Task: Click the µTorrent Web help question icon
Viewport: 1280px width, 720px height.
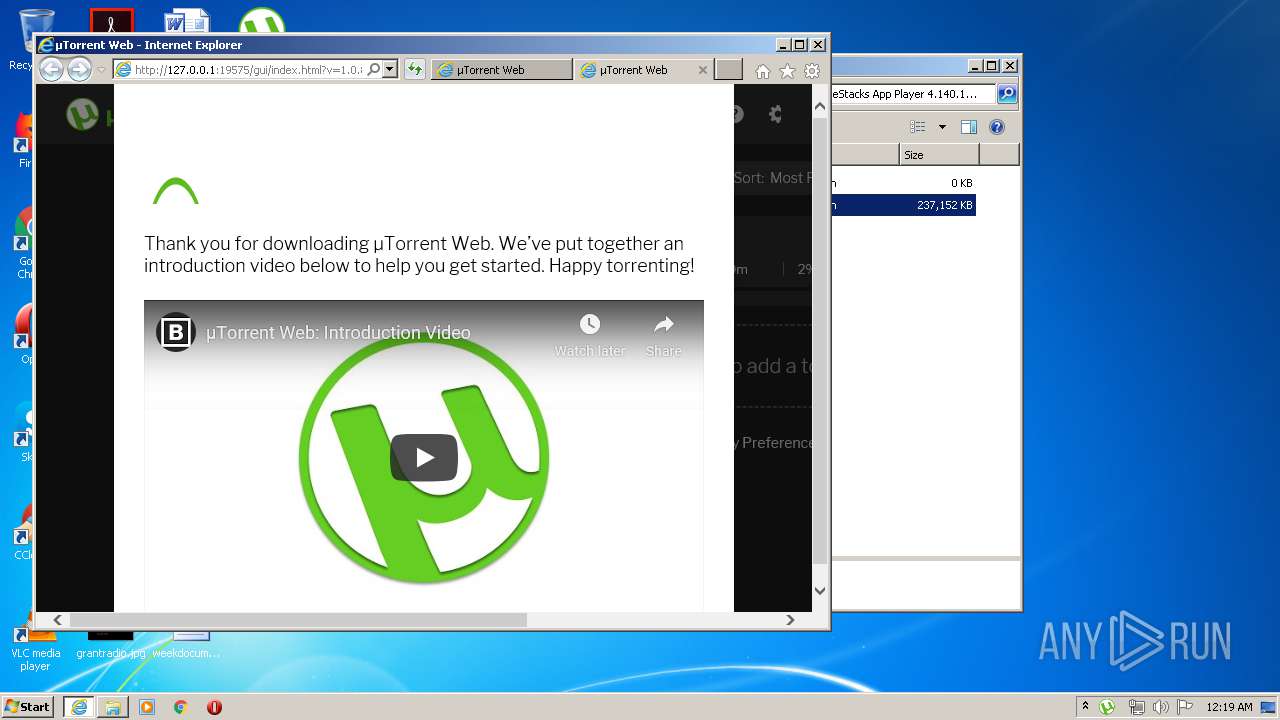Action: click(x=738, y=114)
